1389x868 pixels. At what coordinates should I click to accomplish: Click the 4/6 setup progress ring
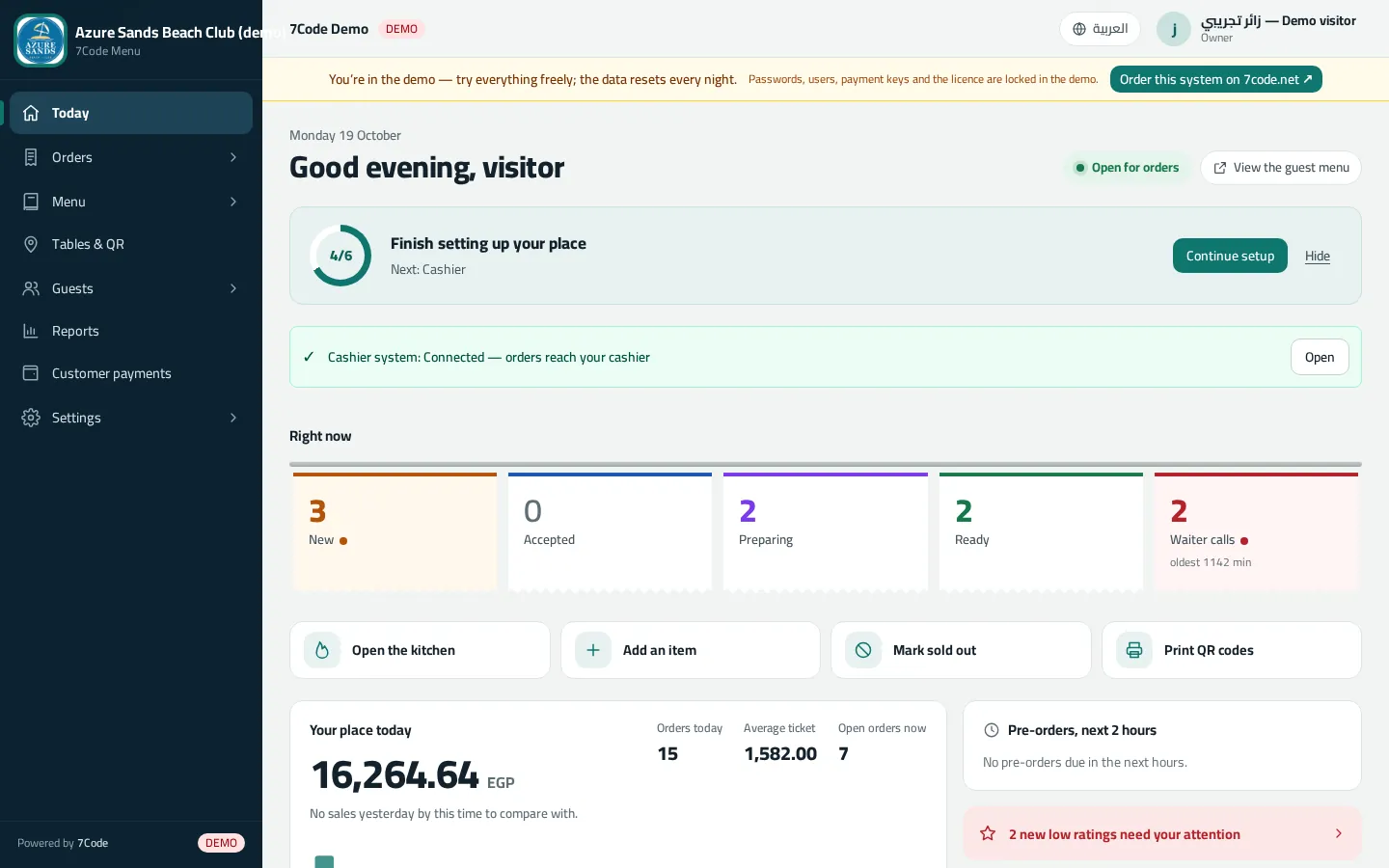click(x=340, y=256)
